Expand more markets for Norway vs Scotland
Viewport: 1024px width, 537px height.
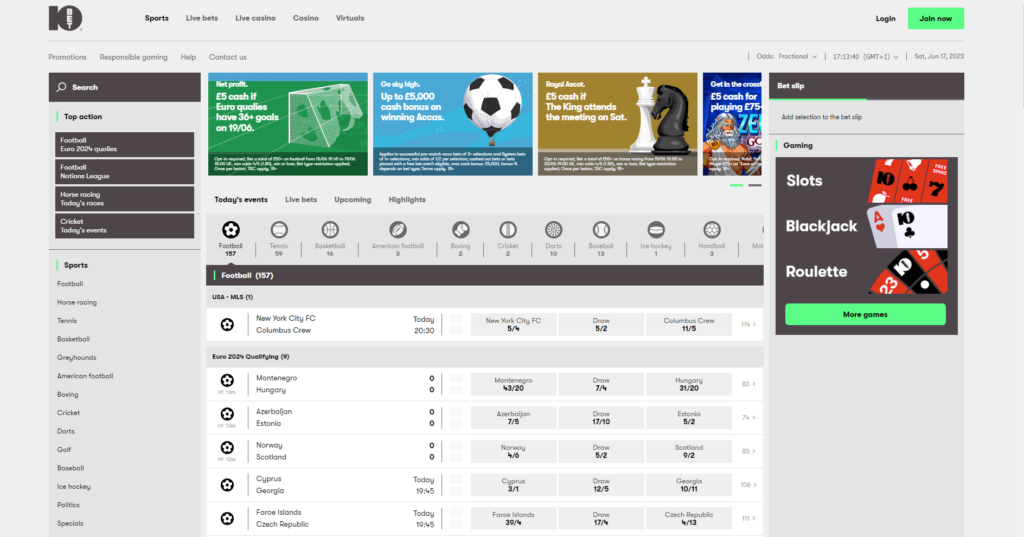click(748, 451)
